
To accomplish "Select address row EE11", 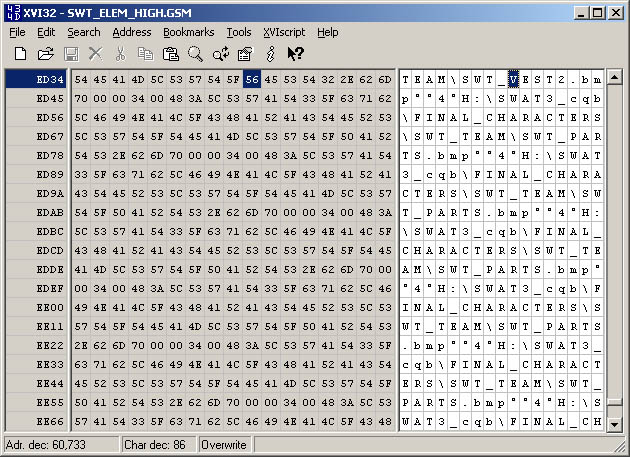I will [x=36, y=326].
